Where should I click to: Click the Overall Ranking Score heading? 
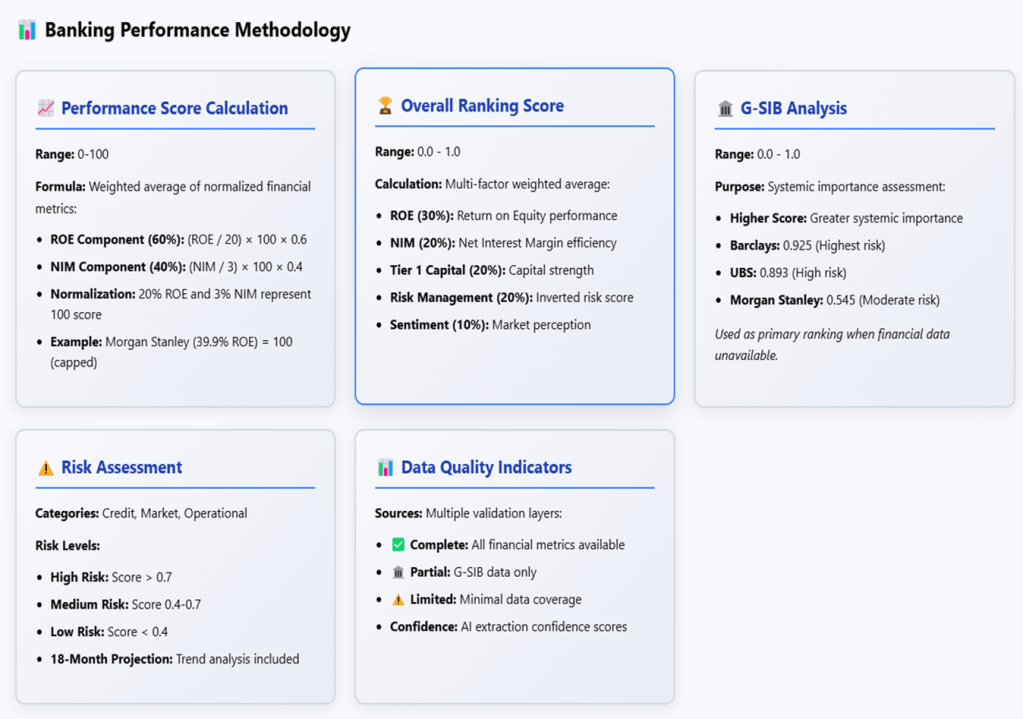click(482, 106)
